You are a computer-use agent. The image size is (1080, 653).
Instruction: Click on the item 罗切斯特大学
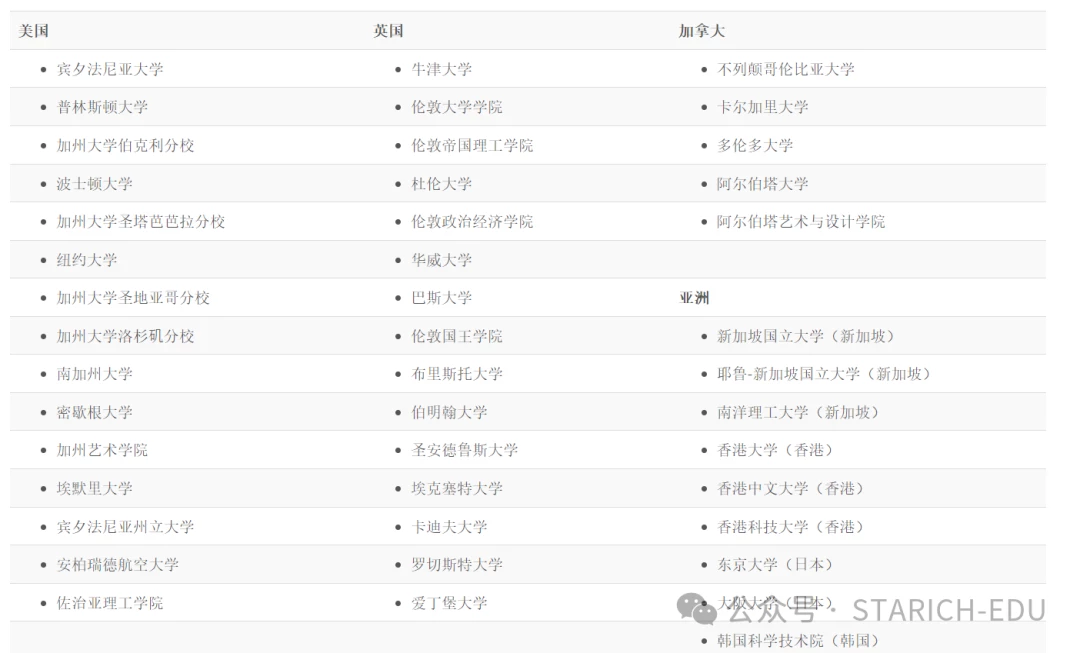457,565
